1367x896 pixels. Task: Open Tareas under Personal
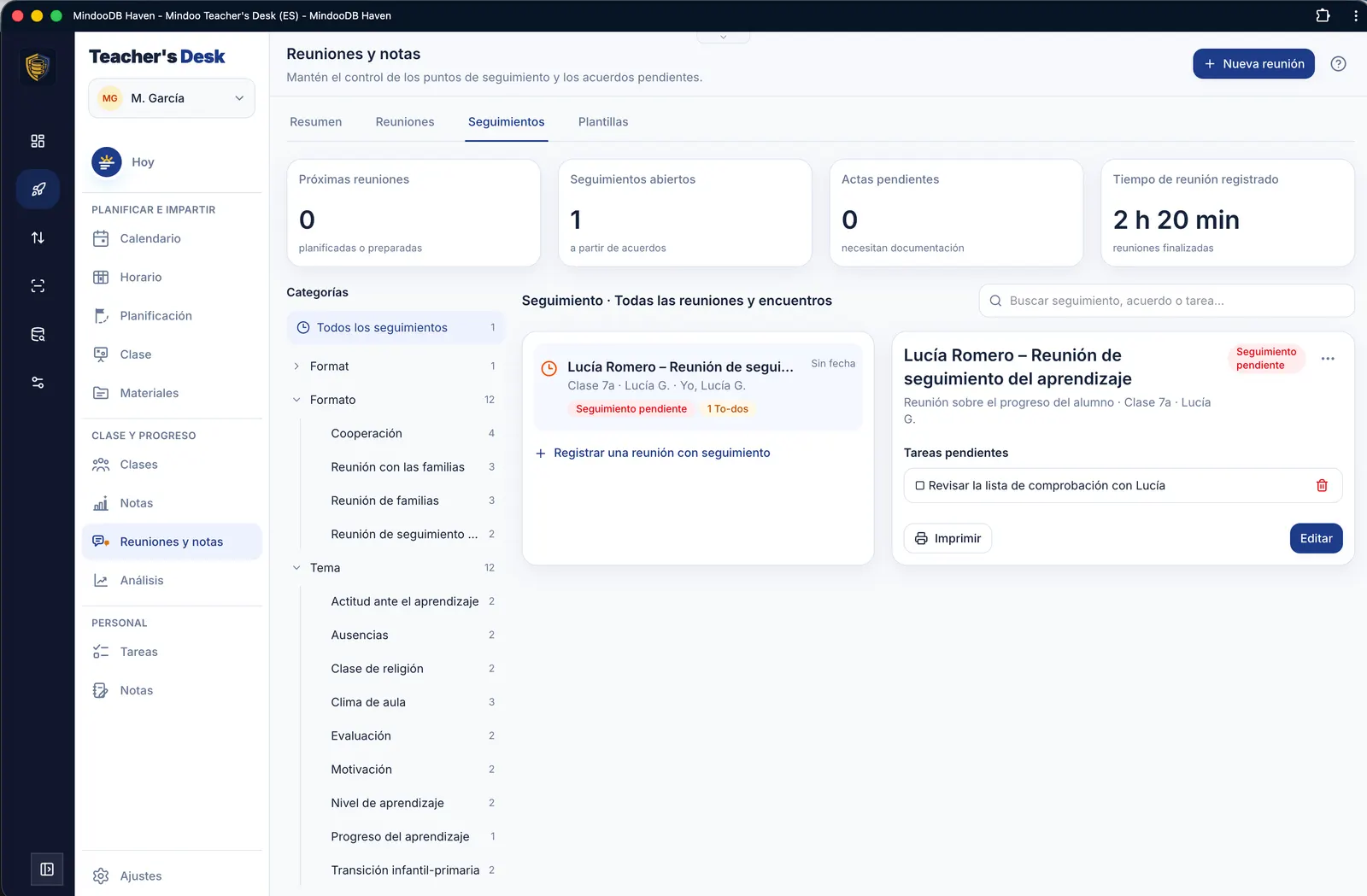coord(172,652)
